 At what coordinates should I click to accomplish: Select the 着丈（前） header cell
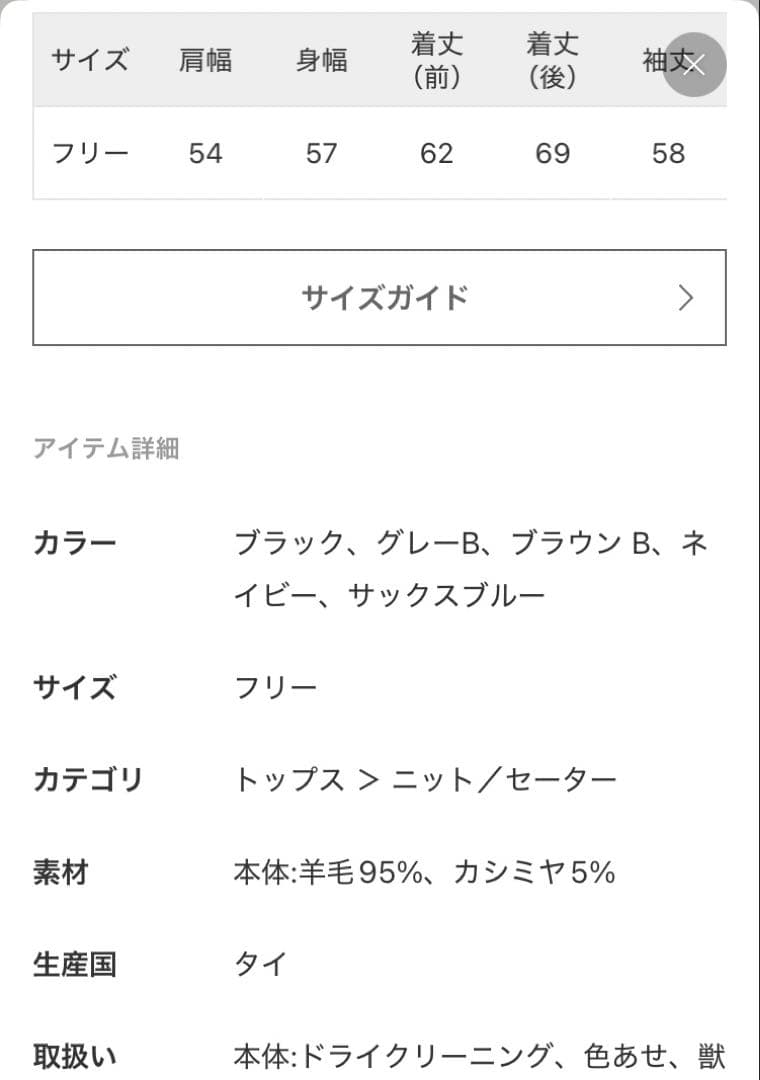point(436,62)
